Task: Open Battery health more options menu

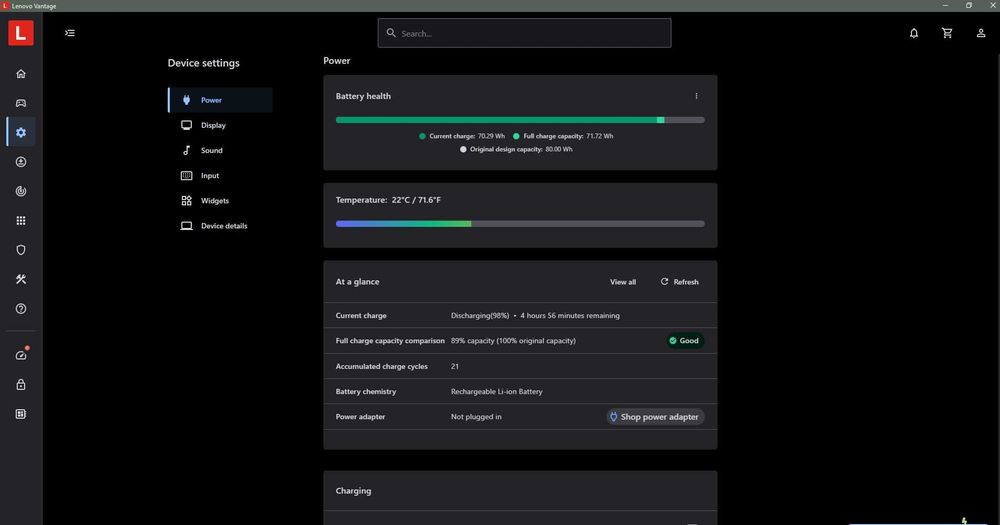Action: pos(696,96)
